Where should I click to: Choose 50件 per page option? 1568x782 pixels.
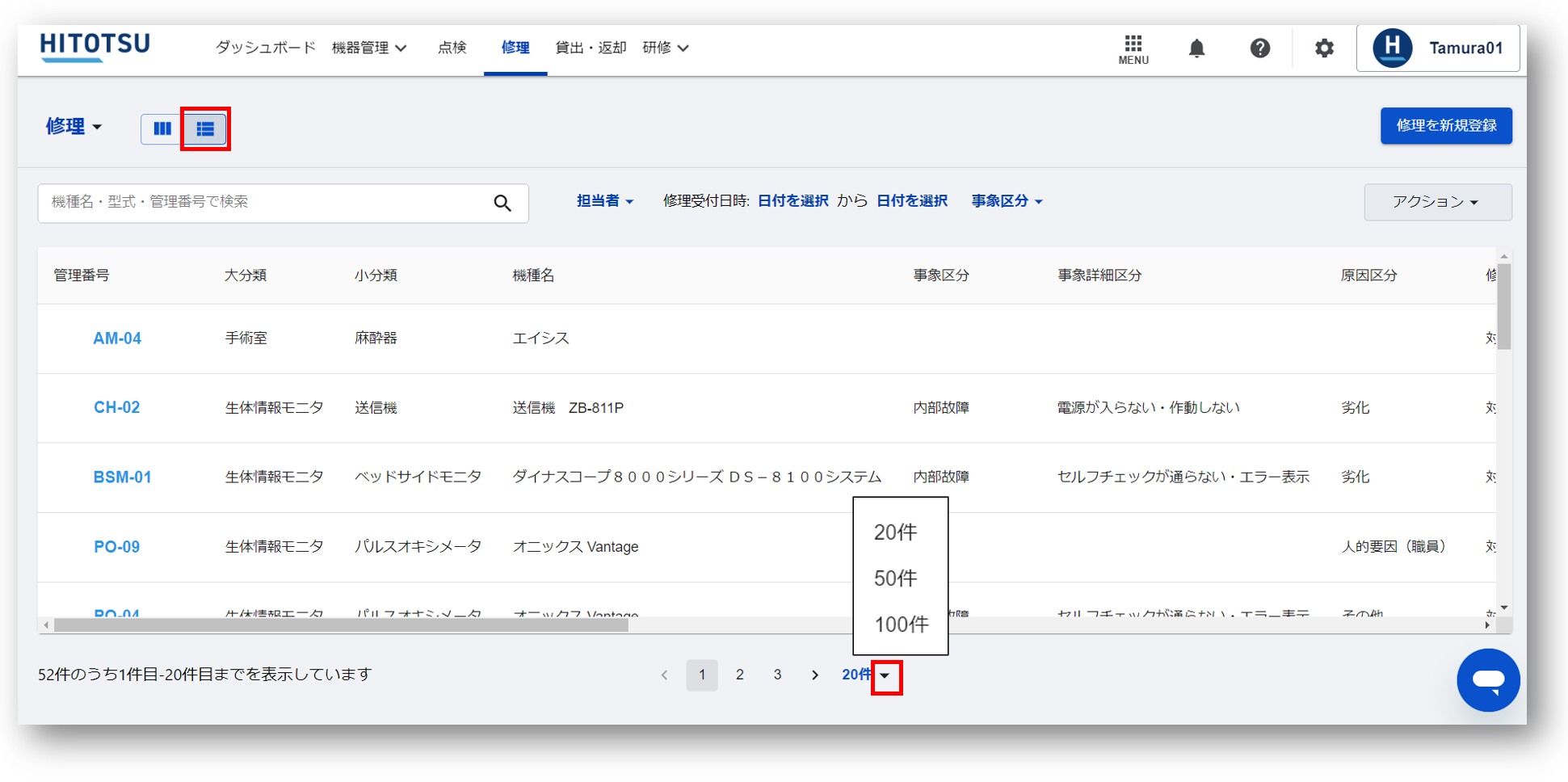895,578
